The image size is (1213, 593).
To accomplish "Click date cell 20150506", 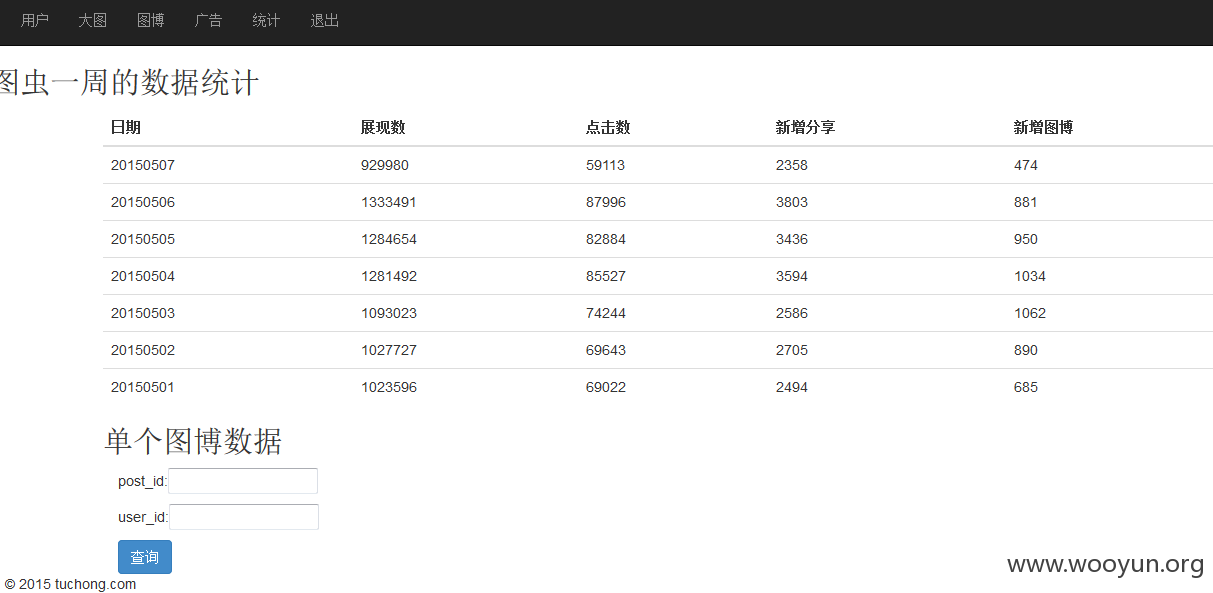I will [x=143, y=202].
